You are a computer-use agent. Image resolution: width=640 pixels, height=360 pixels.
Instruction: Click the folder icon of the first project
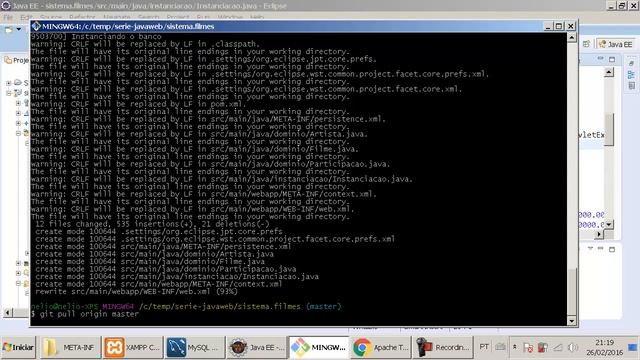18,83
